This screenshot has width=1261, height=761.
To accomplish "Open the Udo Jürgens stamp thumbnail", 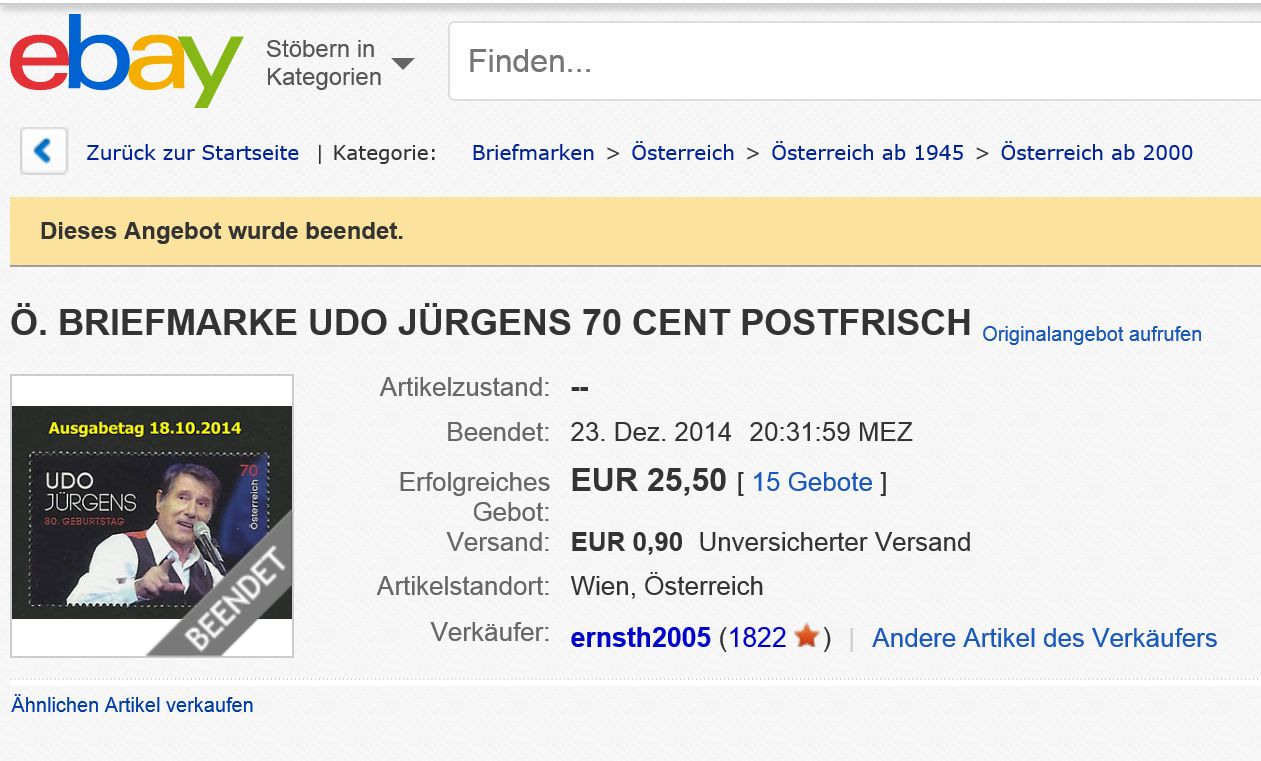I will coord(152,516).
